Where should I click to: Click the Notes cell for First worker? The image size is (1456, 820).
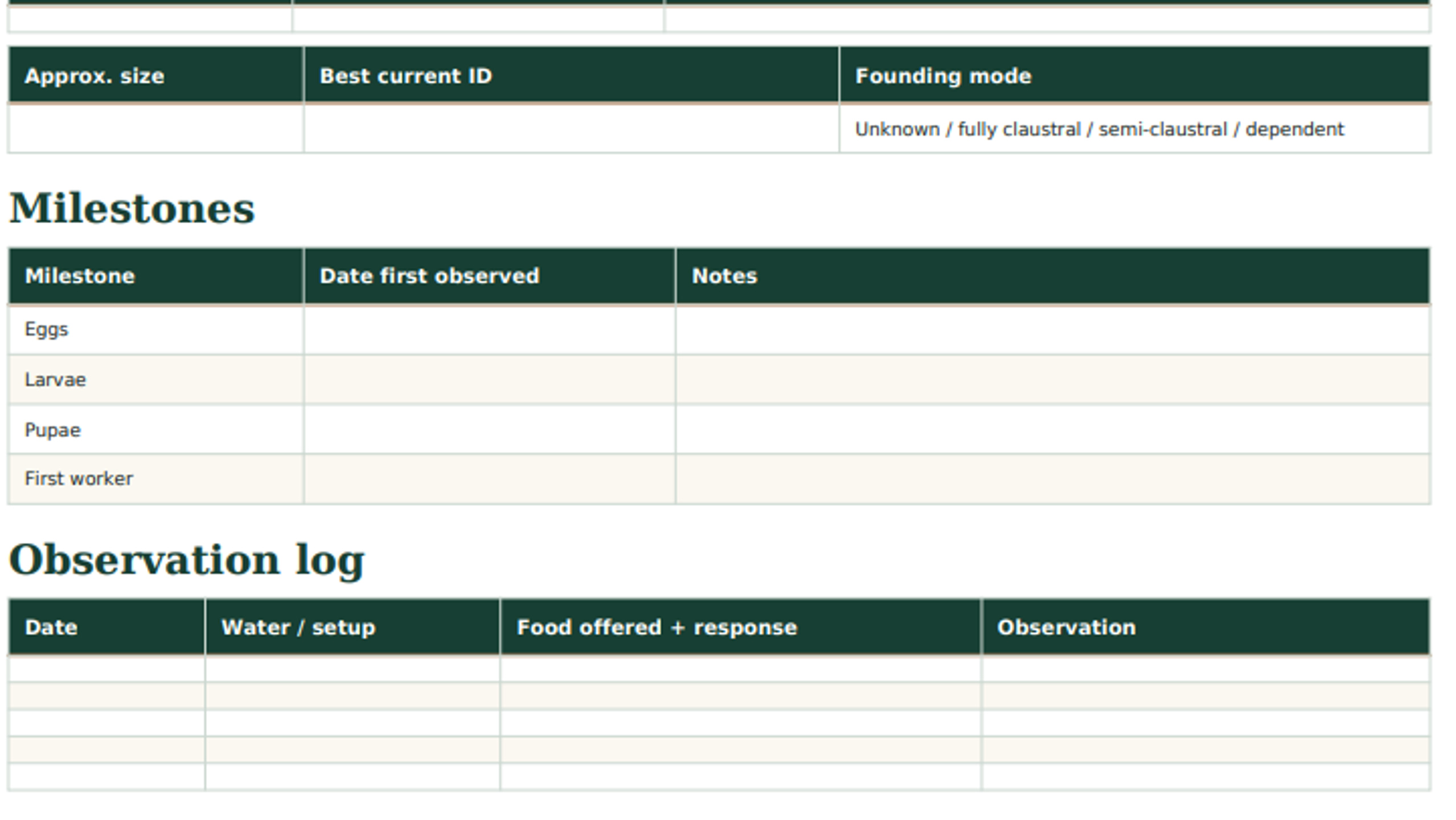[1053, 479]
